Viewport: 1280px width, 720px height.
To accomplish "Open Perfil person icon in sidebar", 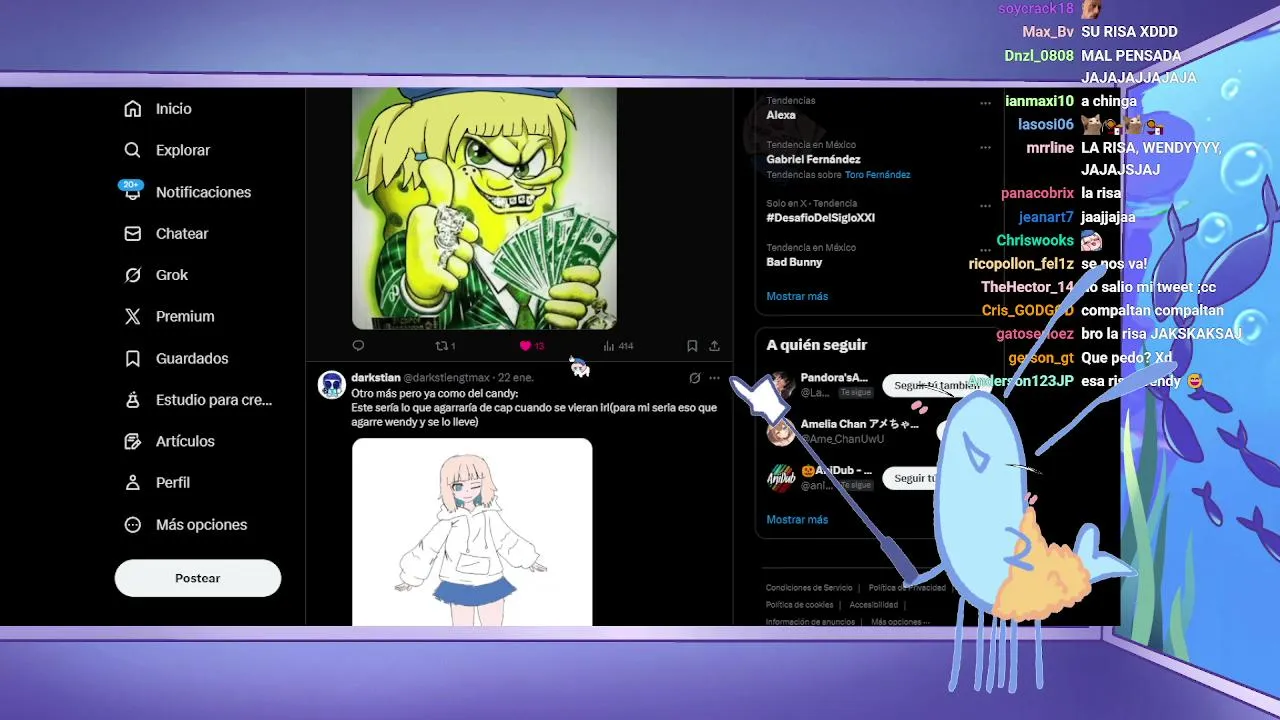I will click(x=132, y=482).
